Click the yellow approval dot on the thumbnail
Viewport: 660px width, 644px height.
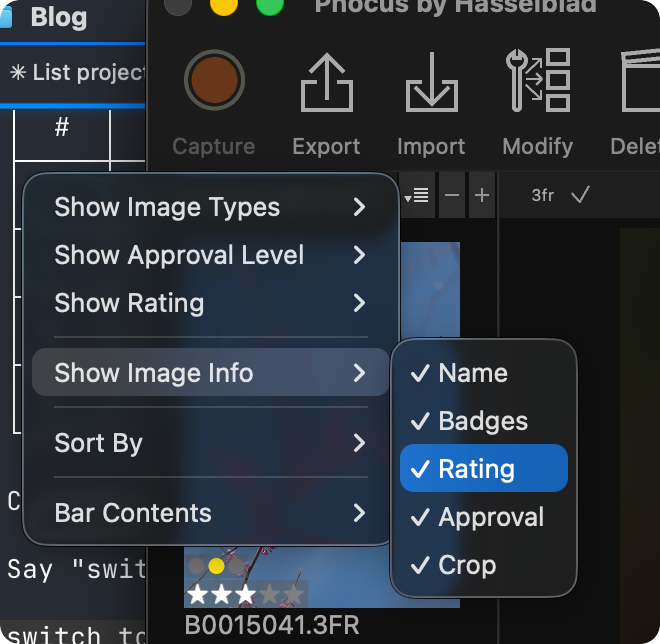tap(216, 566)
